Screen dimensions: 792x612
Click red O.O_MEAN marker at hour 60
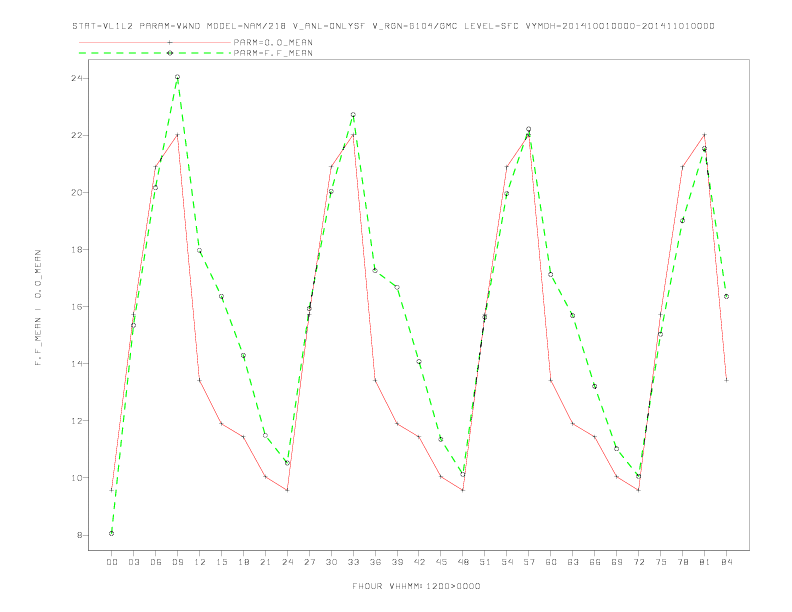(551, 380)
